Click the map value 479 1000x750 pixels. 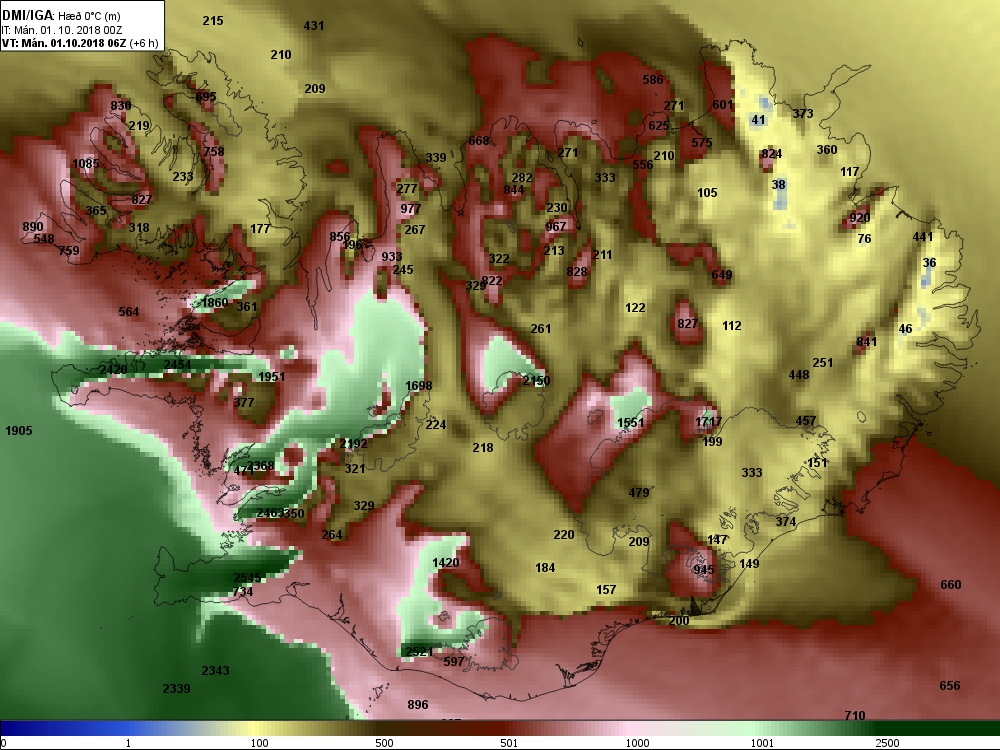click(x=638, y=492)
